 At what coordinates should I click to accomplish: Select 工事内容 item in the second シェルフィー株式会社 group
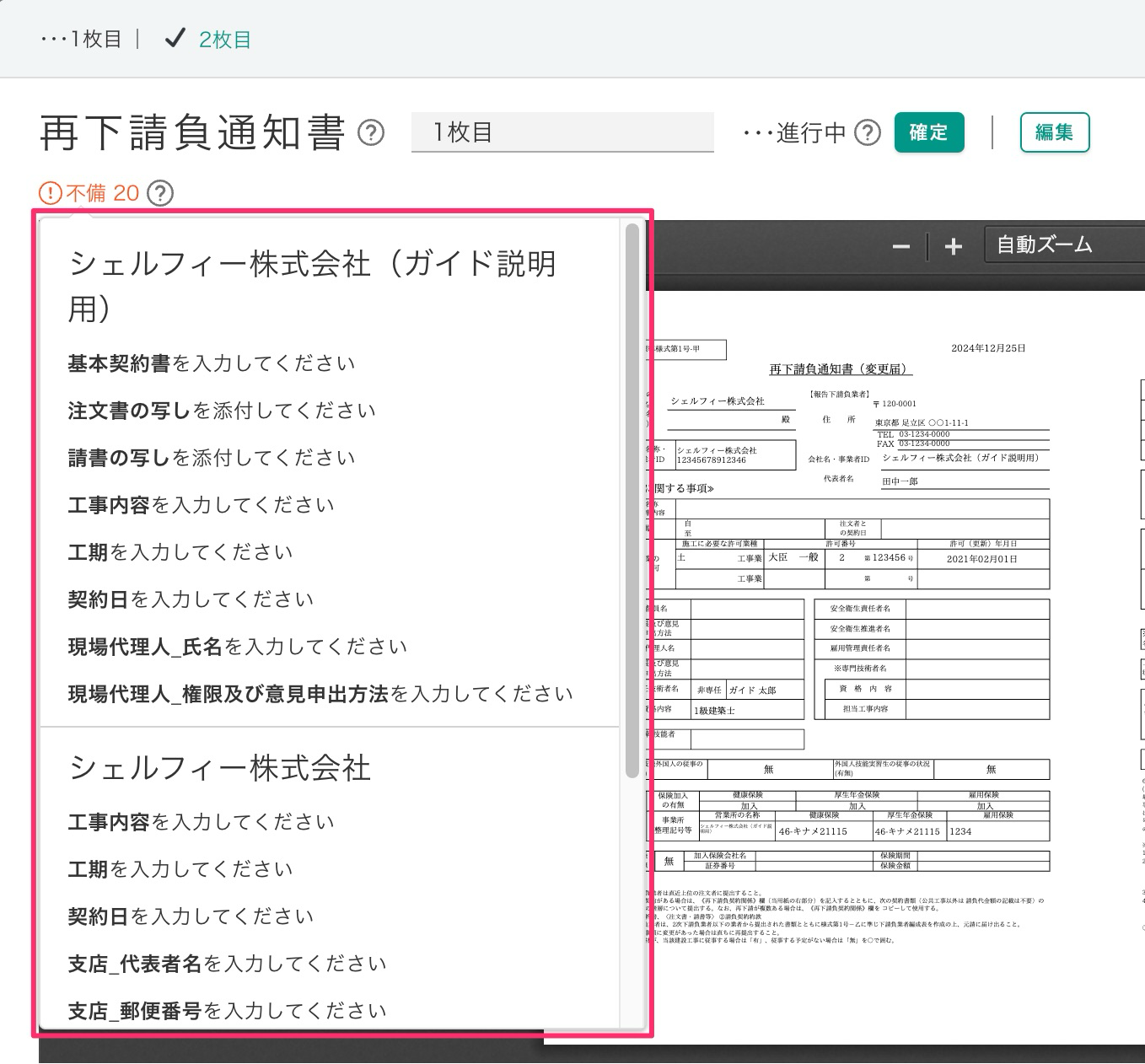202,822
